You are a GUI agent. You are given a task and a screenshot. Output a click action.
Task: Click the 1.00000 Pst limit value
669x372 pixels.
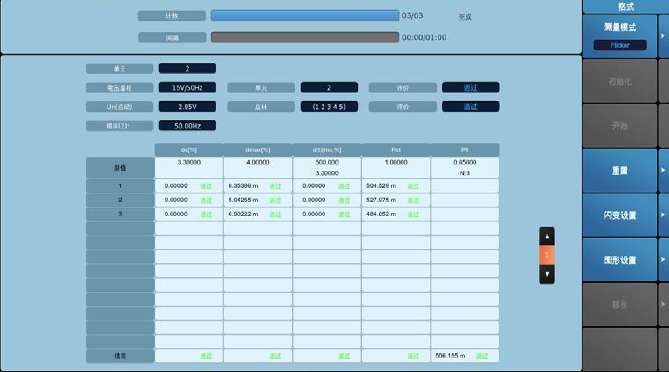[396, 163]
